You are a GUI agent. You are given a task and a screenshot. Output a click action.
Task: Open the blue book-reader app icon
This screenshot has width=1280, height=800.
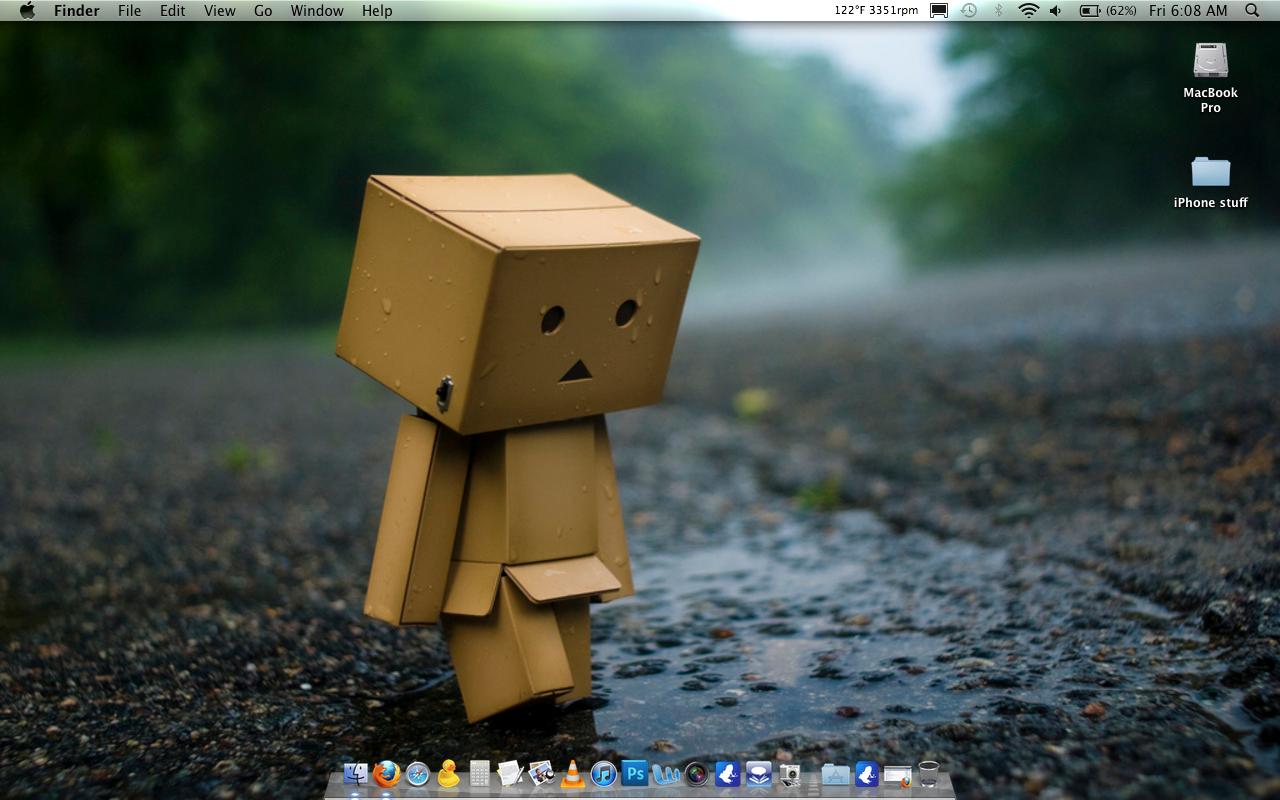click(758, 774)
